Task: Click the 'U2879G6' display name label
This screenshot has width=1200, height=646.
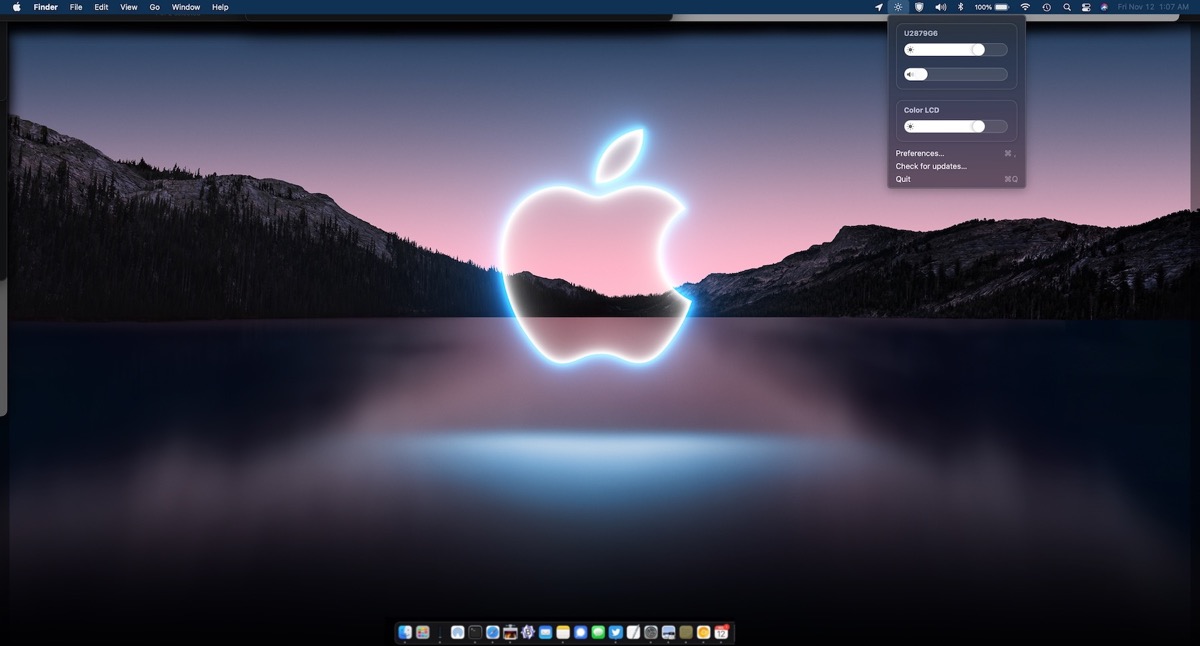Action: point(921,33)
